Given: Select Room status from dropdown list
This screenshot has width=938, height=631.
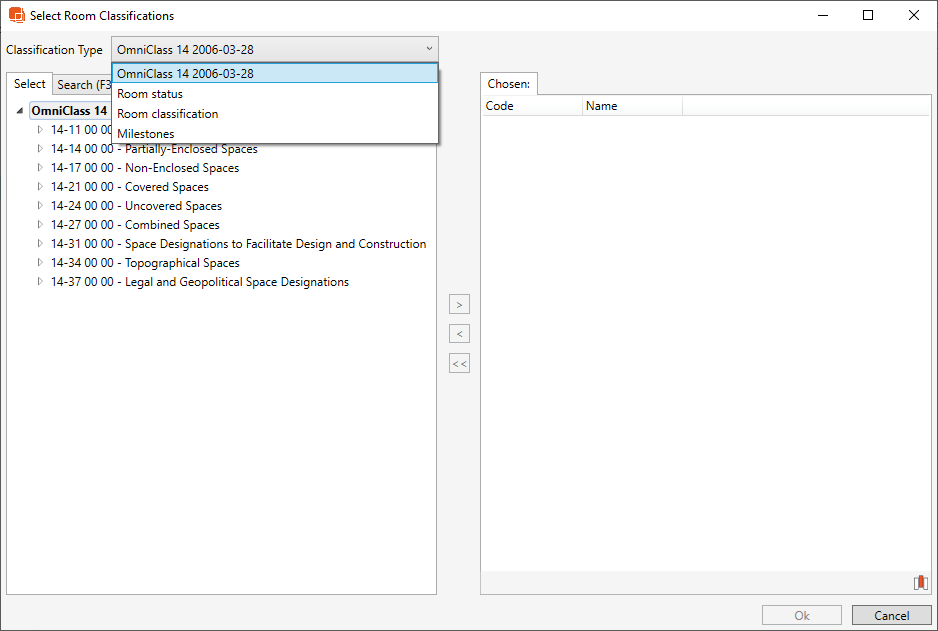Looking at the screenshot, I should [x=150, y=94].
